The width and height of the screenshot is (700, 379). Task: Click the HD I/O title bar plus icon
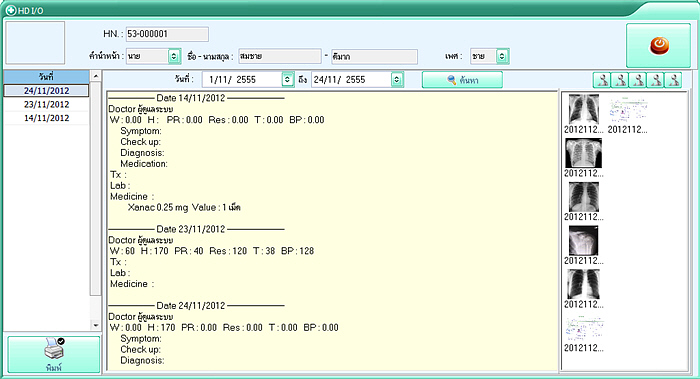click(x=11, y=10)
